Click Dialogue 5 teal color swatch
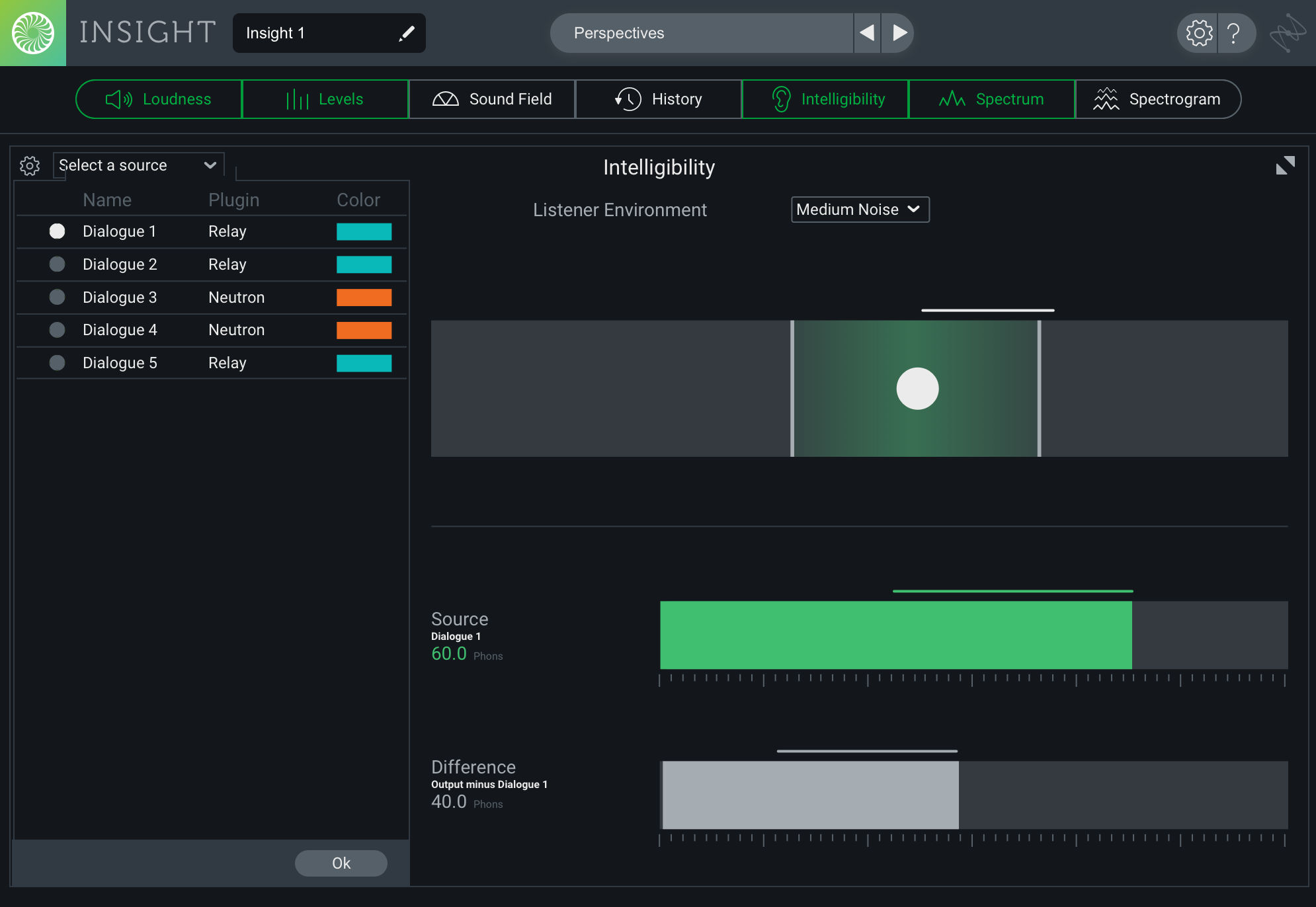 364,363
